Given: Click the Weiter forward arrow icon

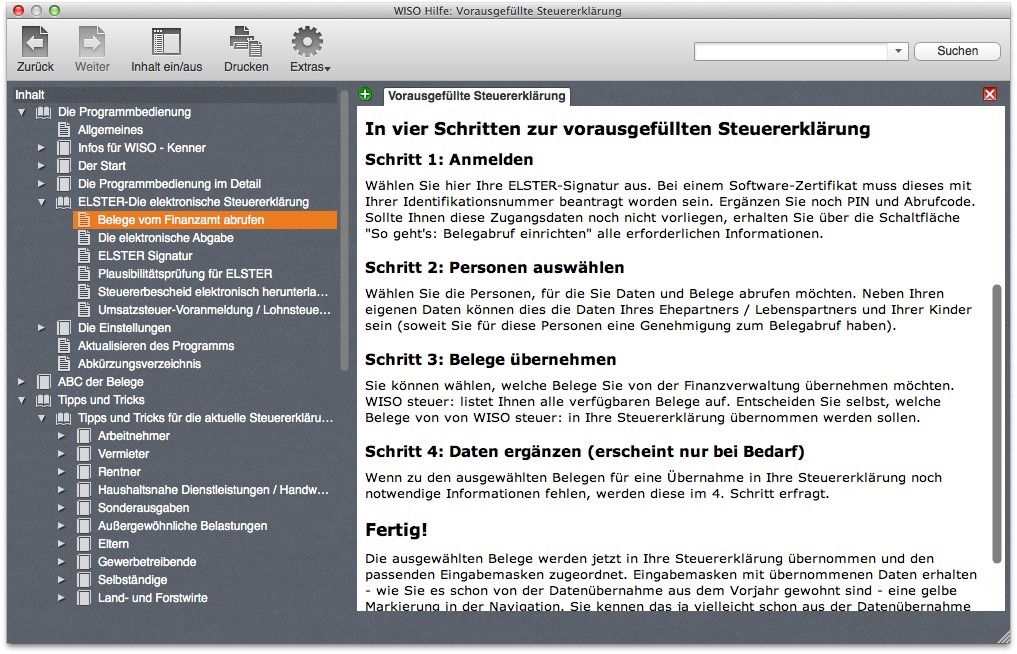Looking at the screenshot, I should 92,42.
